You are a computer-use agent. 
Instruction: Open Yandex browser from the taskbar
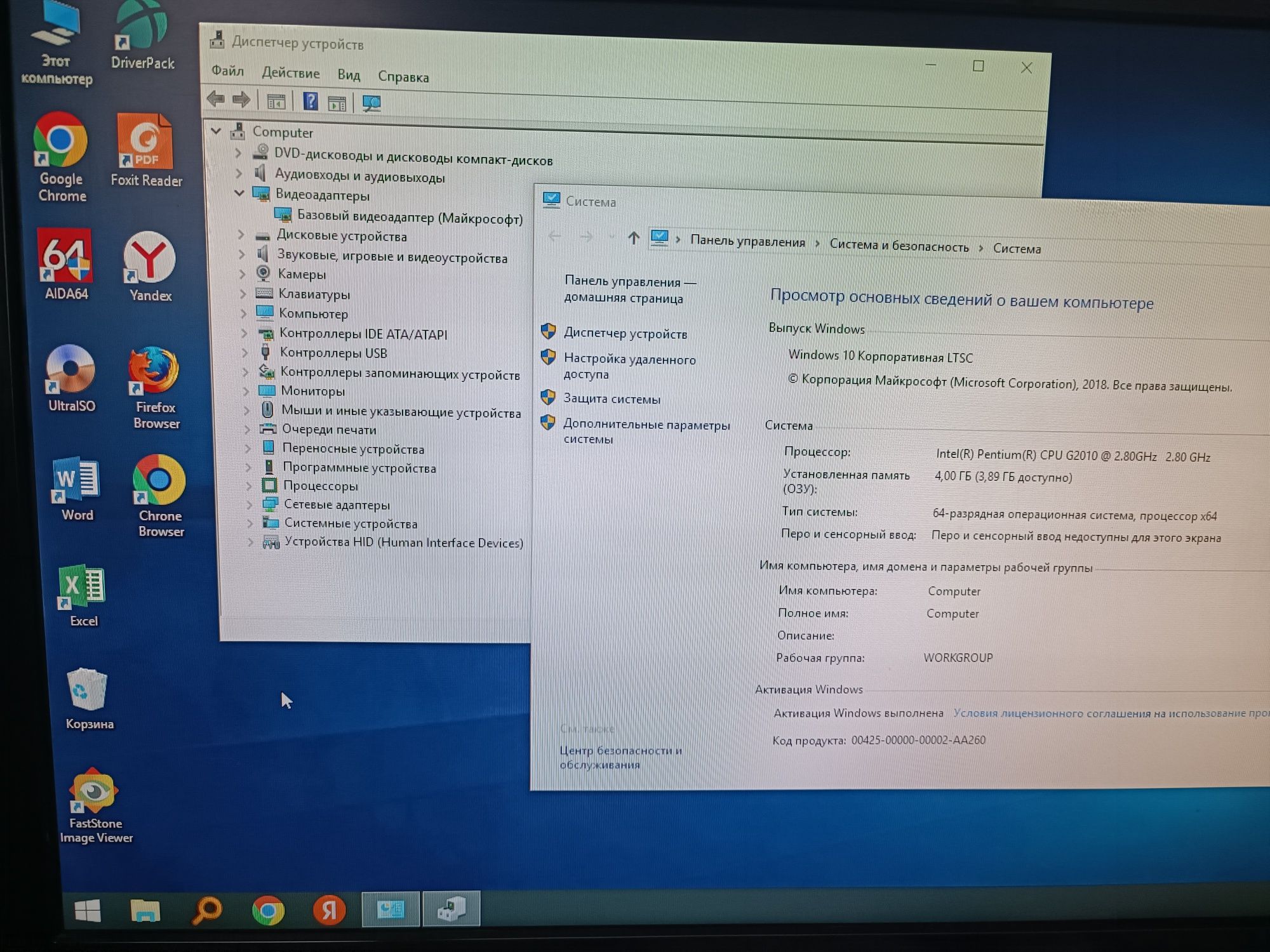[x=329, y=909]
